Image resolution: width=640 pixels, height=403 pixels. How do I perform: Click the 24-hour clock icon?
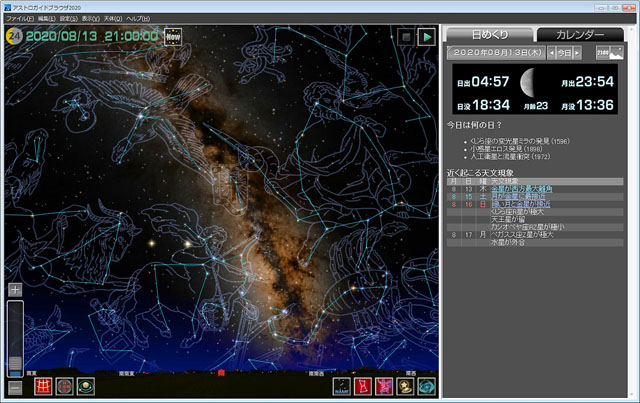pos(14,36)
